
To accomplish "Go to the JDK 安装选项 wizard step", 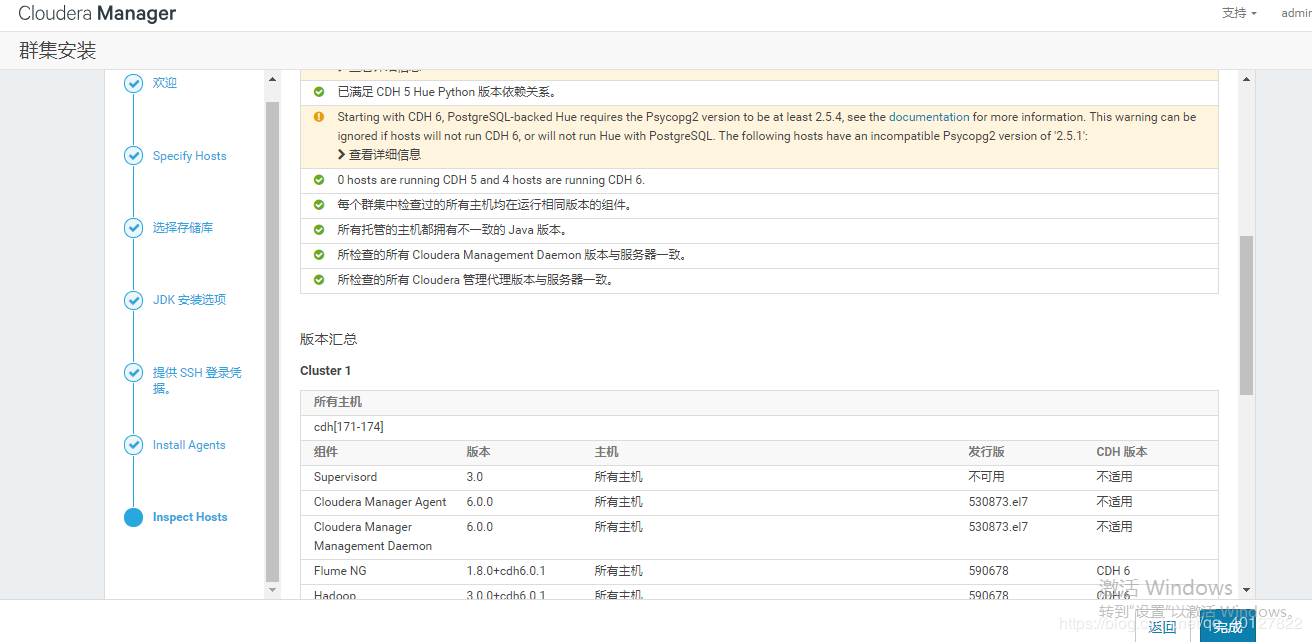I will tap(189, 300).
